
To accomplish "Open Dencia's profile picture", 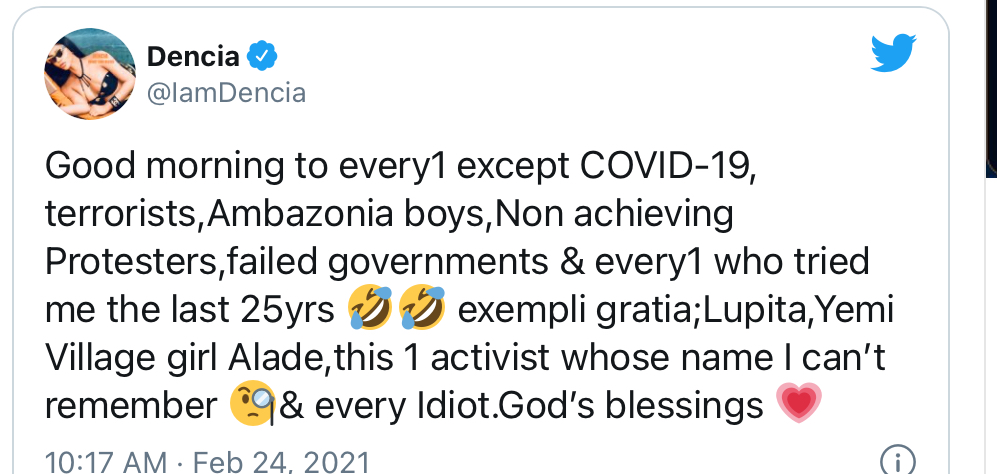I will click(x=89, y=74).
